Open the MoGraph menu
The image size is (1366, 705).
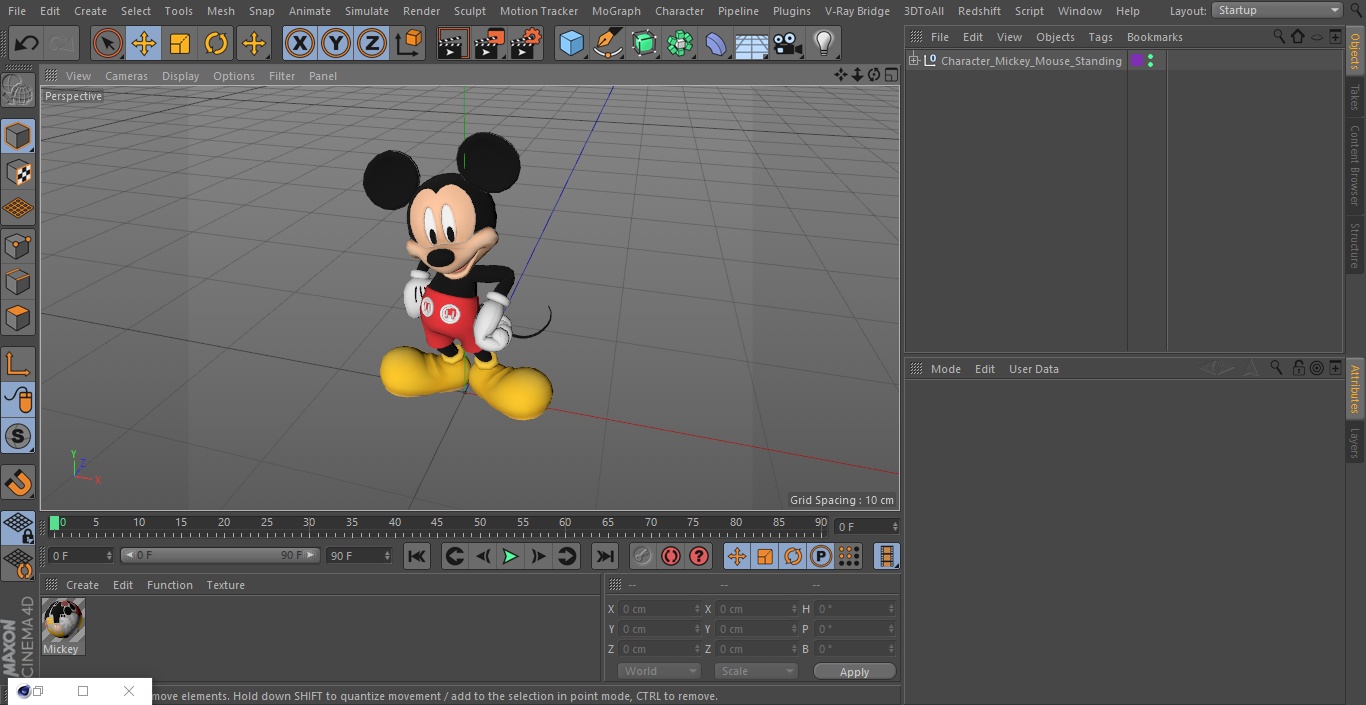tap(616, 11)
